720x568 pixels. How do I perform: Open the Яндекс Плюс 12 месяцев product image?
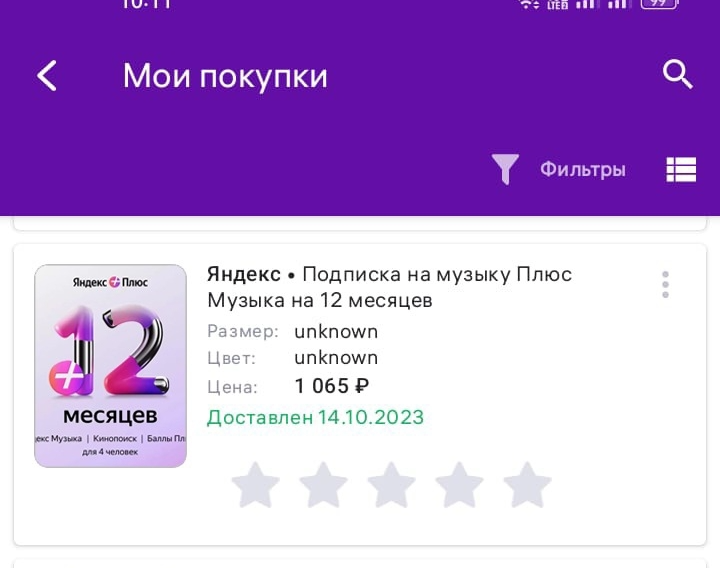[x=111, y=366]
